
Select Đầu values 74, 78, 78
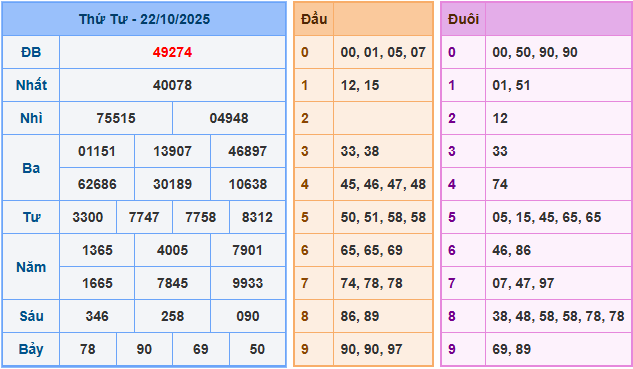[371, 283]
